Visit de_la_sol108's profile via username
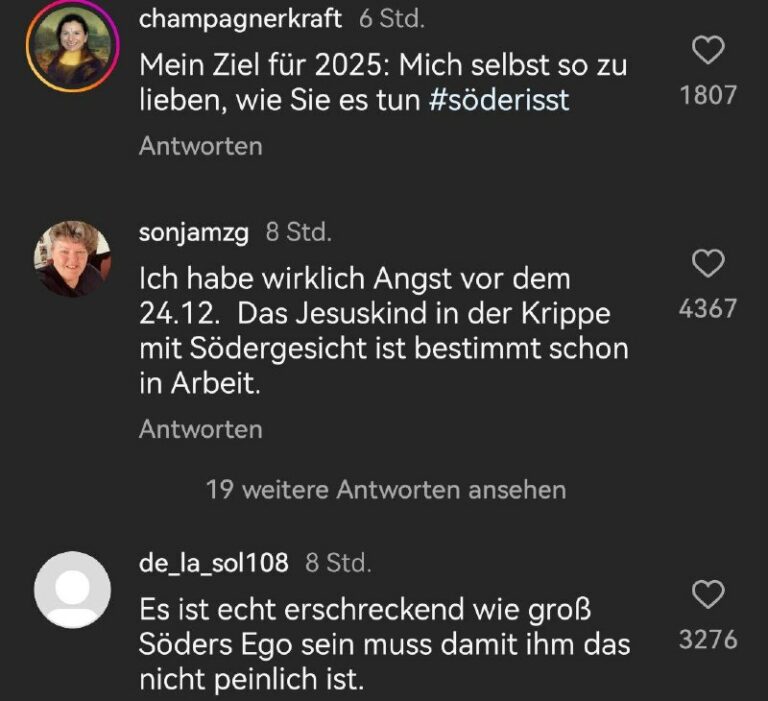 (214, 563)
